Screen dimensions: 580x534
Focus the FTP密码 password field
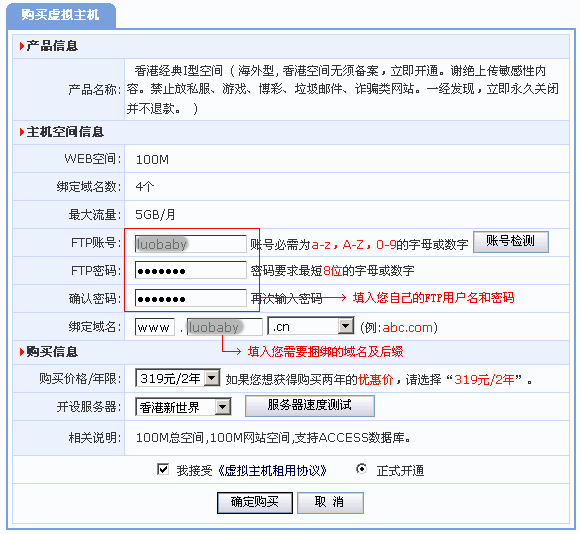pyautogui.click(x=190, y=270)
